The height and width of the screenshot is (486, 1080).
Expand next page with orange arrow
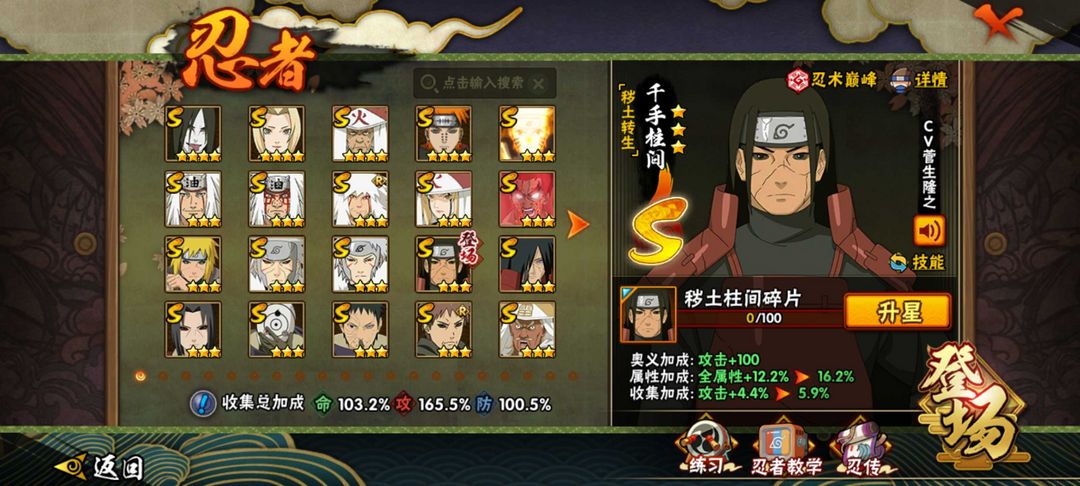click(577, 224)
